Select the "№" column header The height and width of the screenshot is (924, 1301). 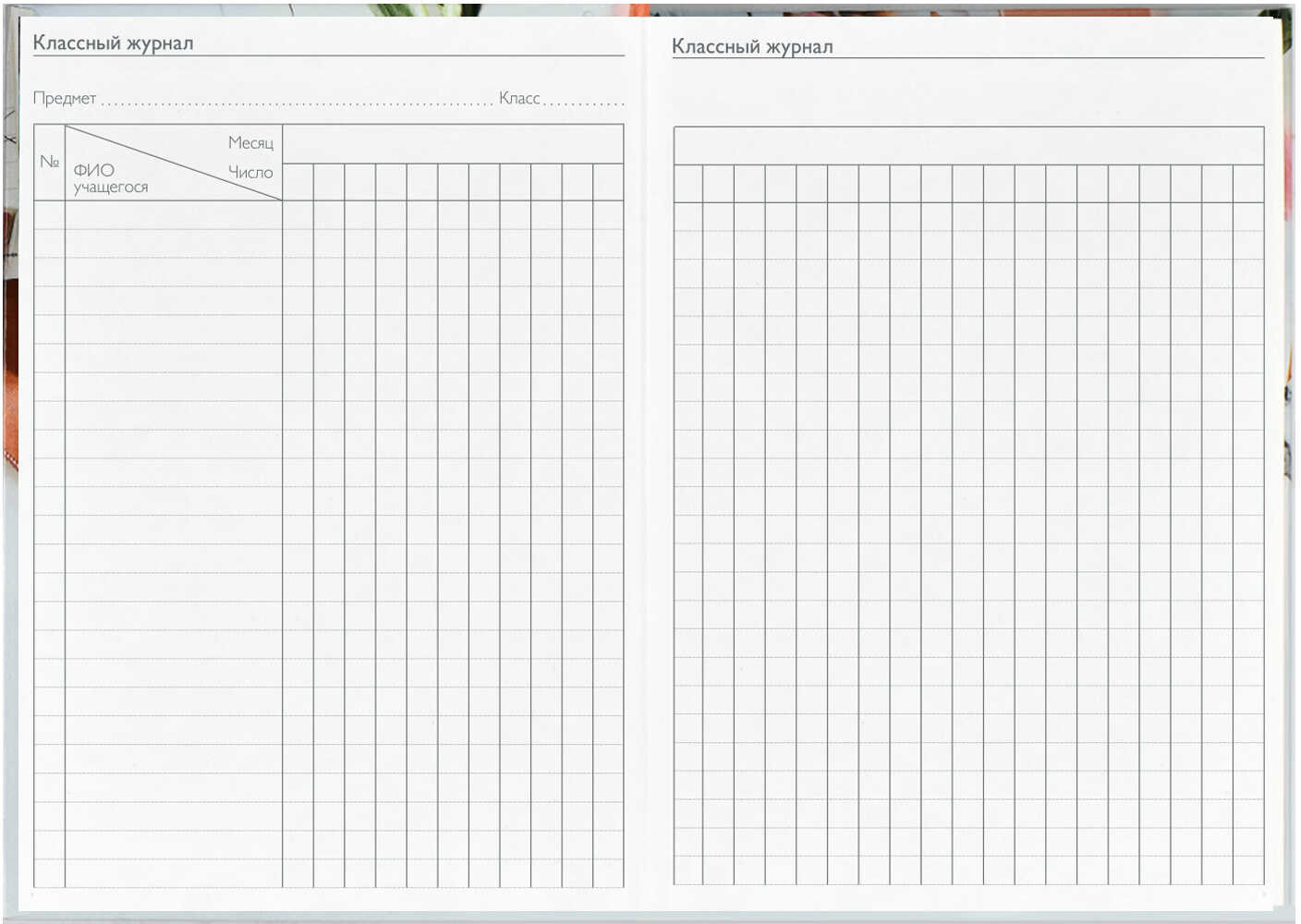coord(49,163)
